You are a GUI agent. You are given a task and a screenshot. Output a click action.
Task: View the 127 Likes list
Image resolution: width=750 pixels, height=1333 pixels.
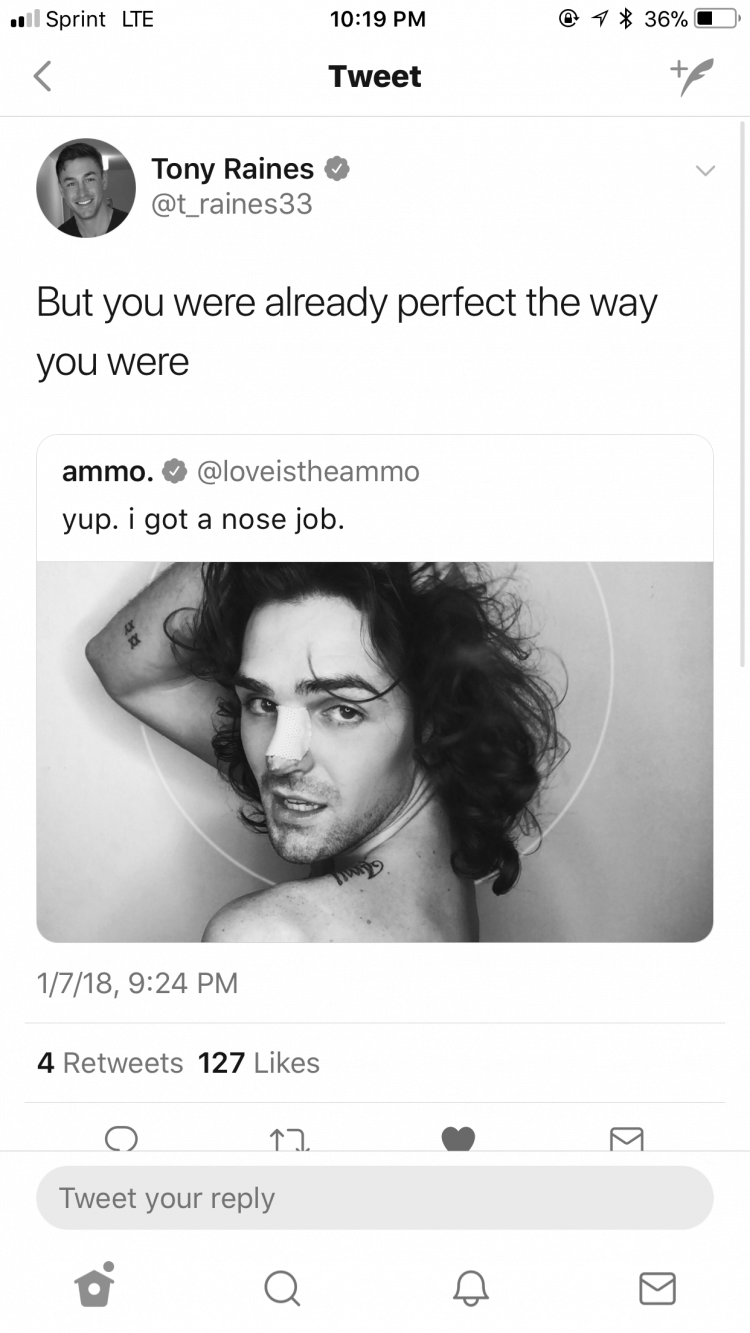pyautogui.click(x=259, y=1063)
